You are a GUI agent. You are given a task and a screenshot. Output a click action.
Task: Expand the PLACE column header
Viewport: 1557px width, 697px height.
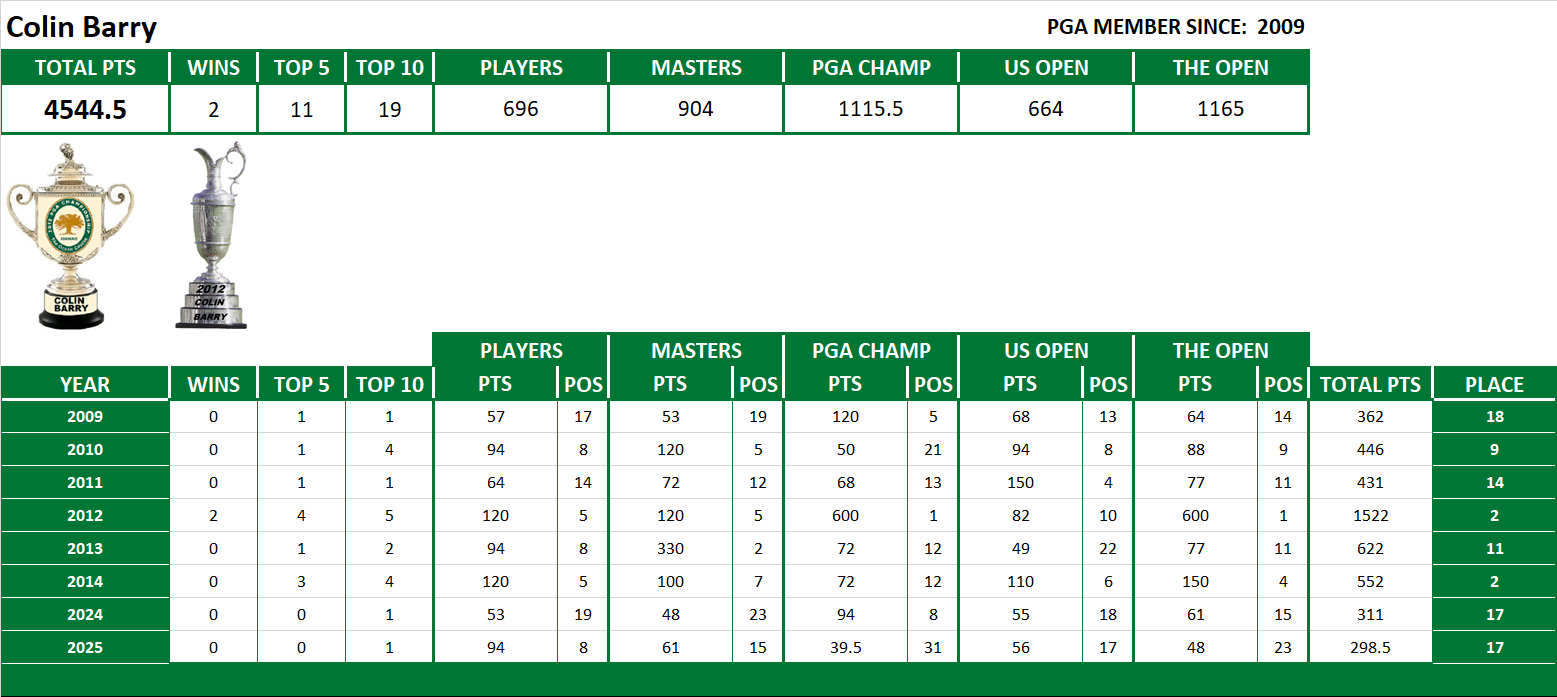pos(1494,383)
